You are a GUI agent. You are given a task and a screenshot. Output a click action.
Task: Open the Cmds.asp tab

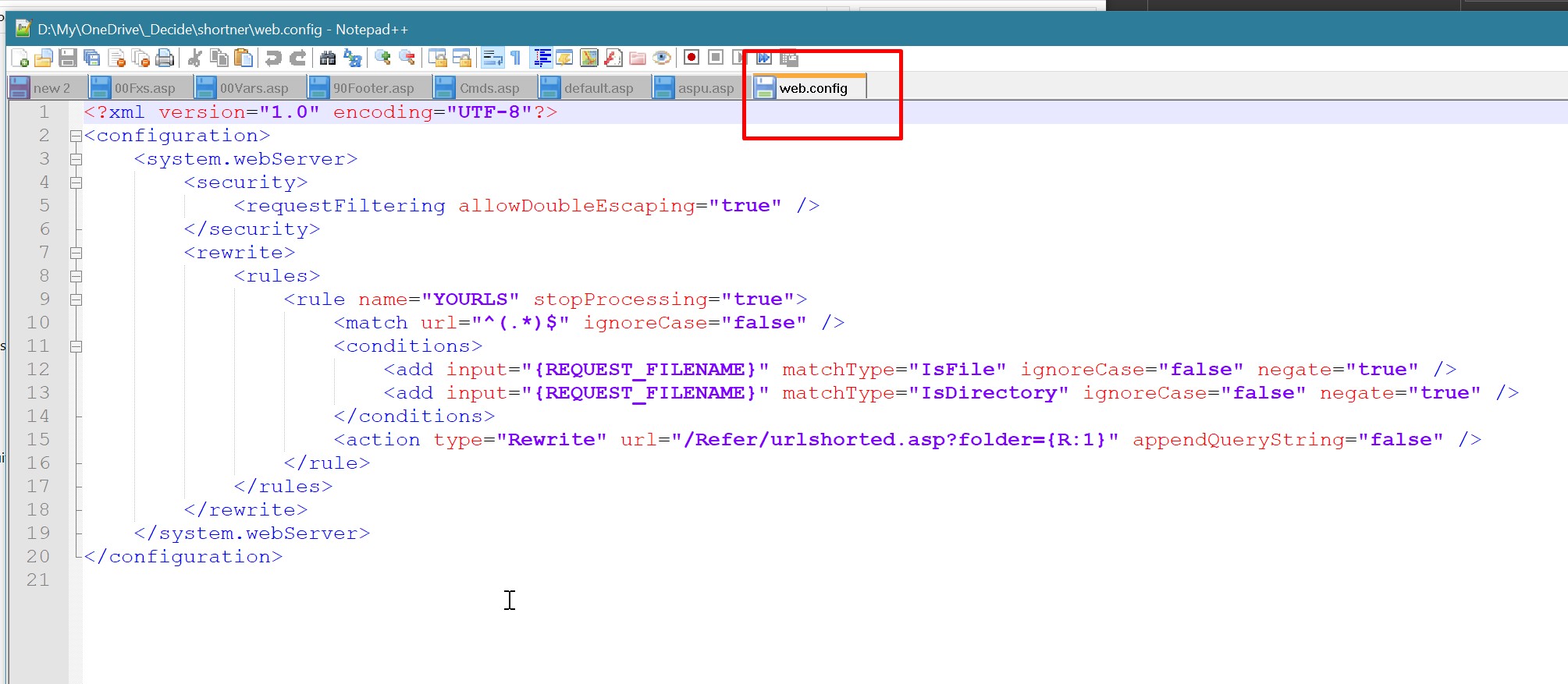click(x=489, y=88)
